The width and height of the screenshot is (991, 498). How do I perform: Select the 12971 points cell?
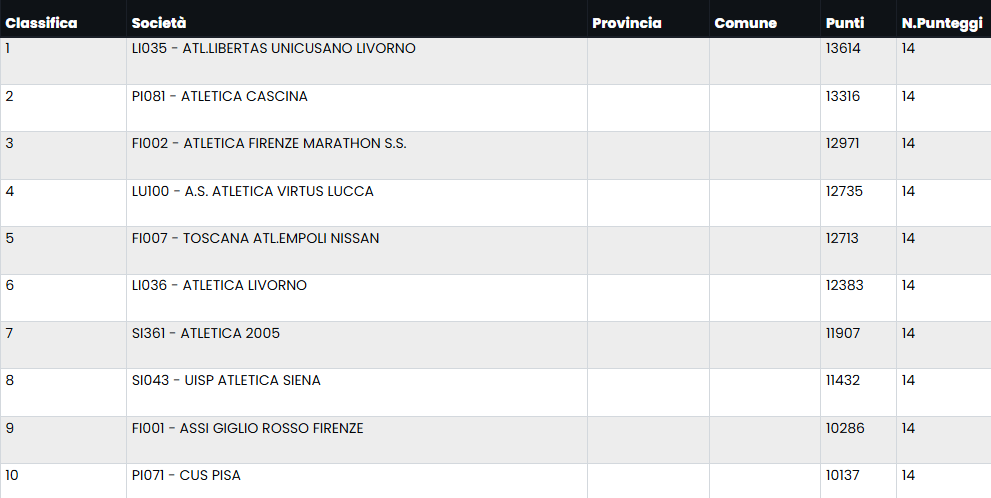pyautogui.click(x=843, y=144)
